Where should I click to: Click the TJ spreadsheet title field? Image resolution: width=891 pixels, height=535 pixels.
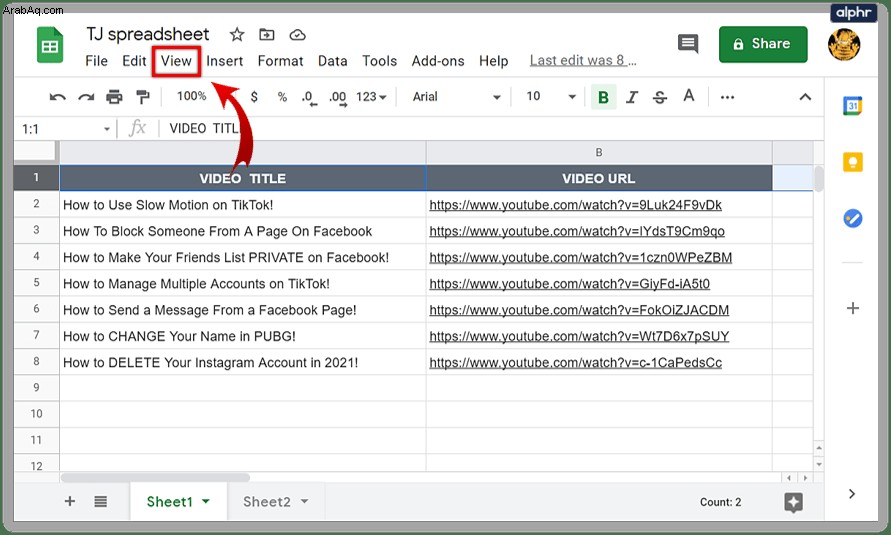(x=148, y=34)
